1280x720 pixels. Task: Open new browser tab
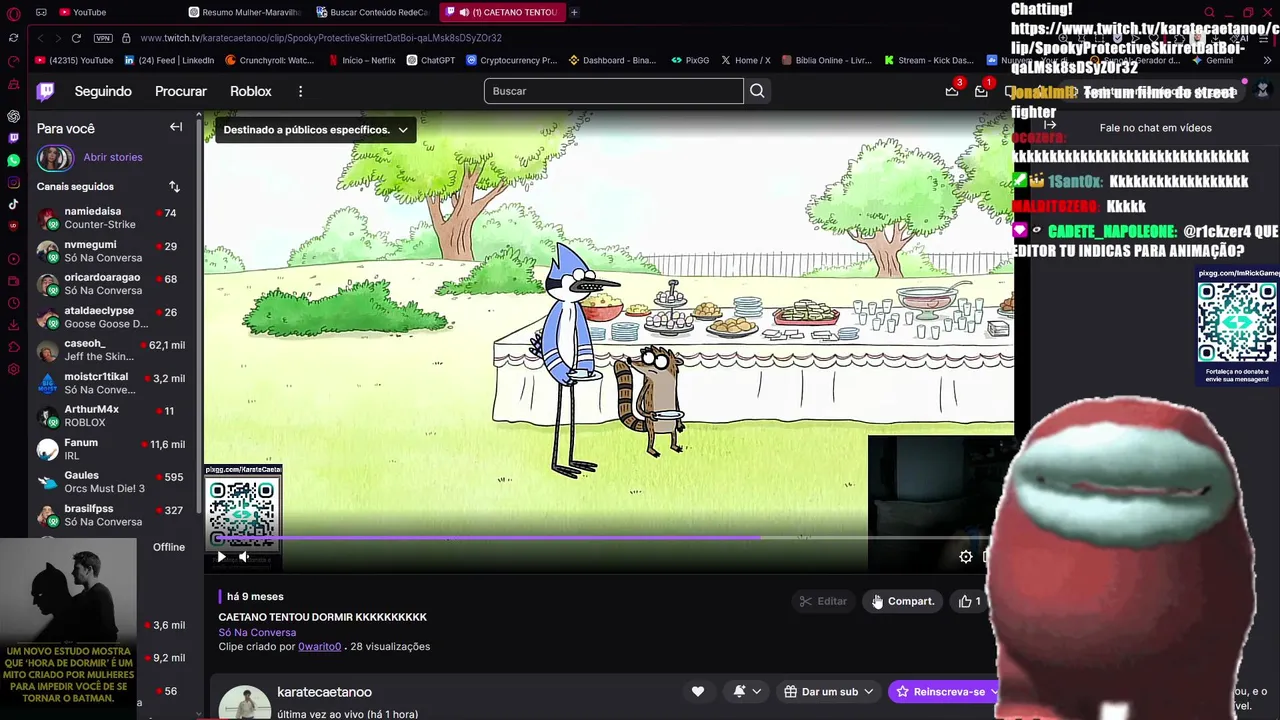(574, 12)
